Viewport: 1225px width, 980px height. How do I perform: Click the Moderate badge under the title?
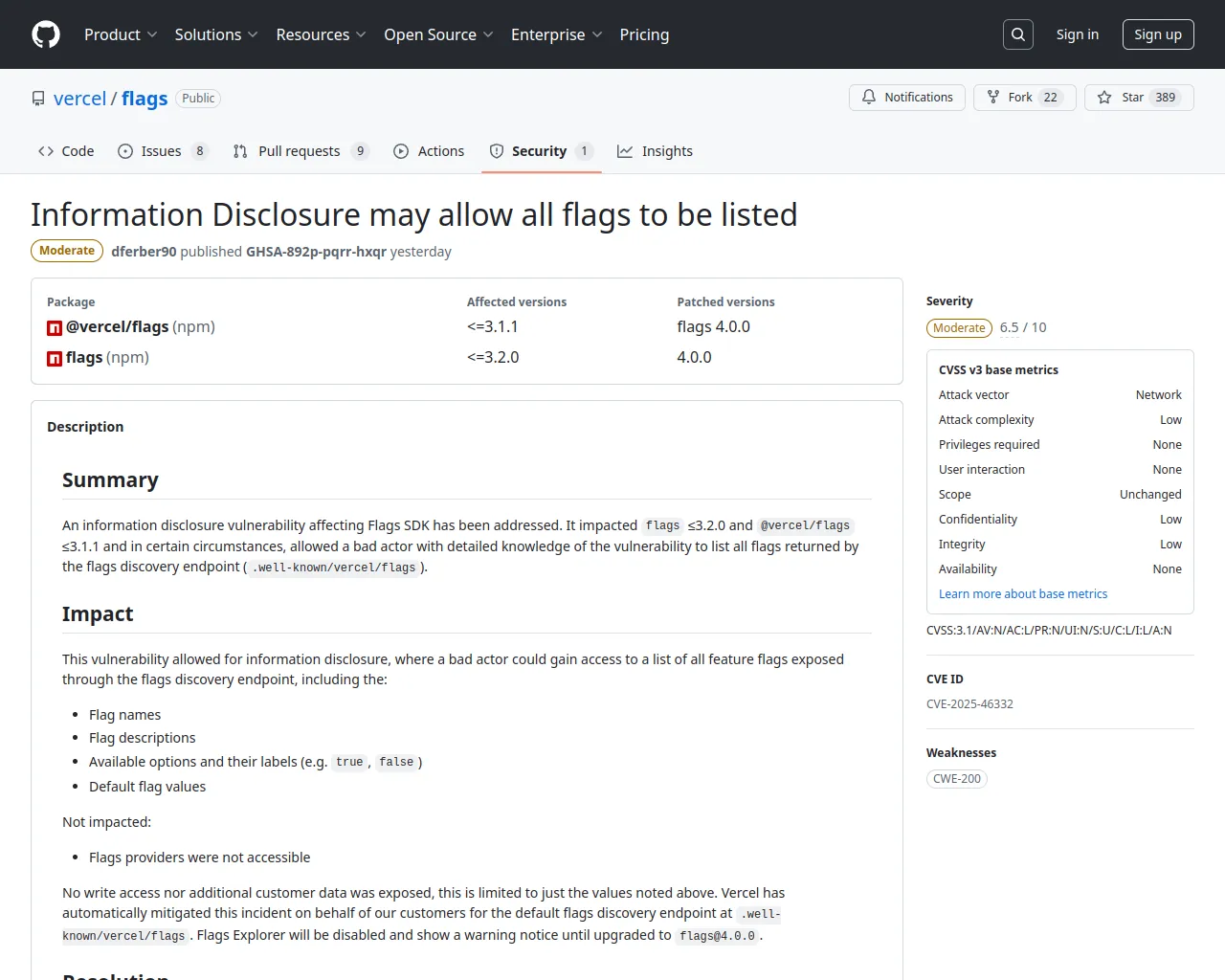[67, 251]
